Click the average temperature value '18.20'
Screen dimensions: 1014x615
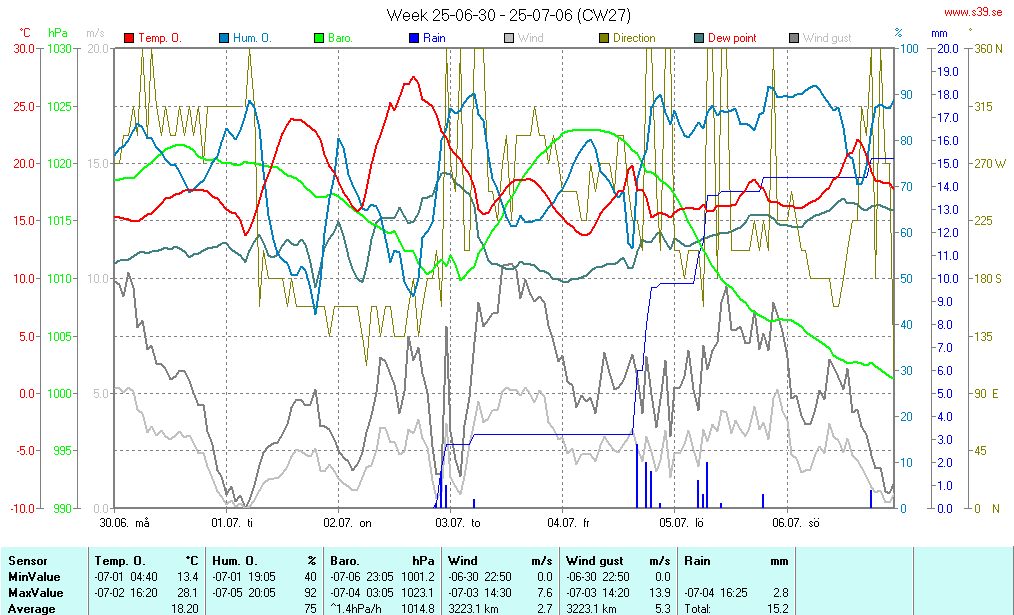coord(185,609)
